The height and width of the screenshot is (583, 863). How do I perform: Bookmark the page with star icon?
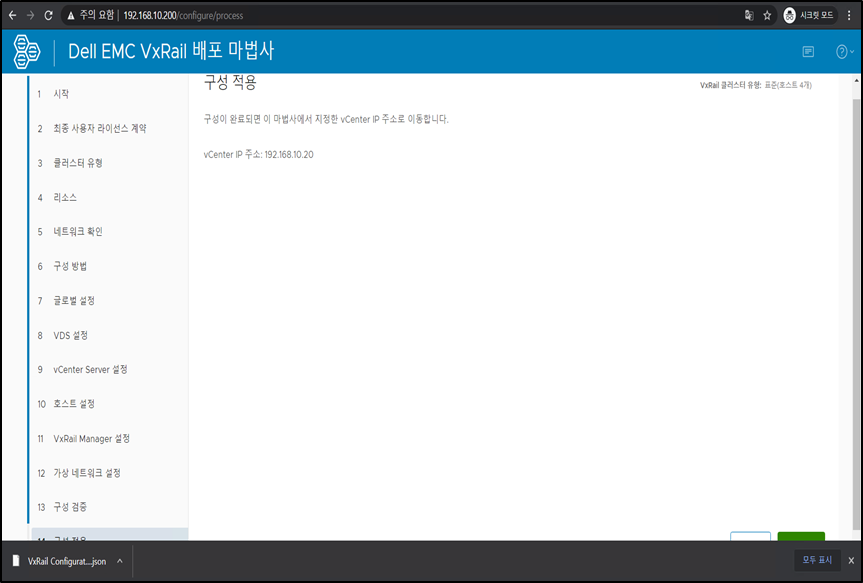click(767, 15)
